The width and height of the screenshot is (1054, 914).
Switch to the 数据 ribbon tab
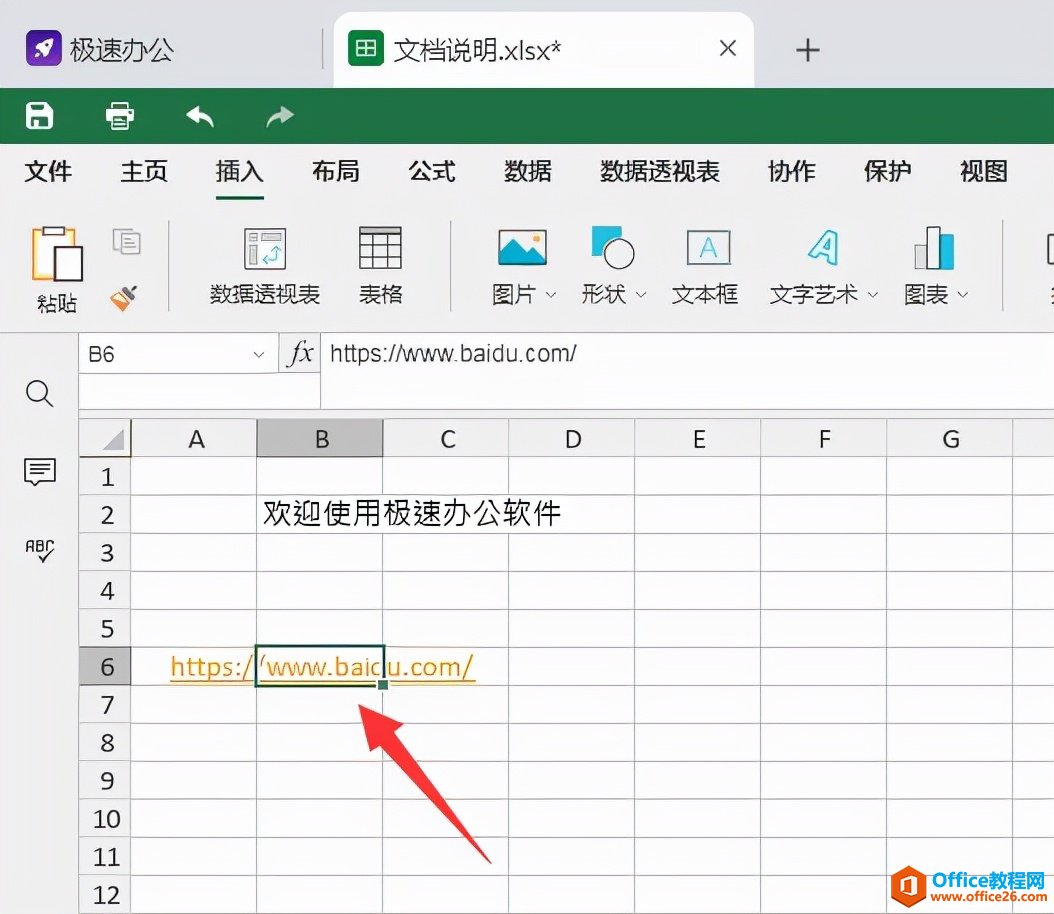(x=527, y=171)
